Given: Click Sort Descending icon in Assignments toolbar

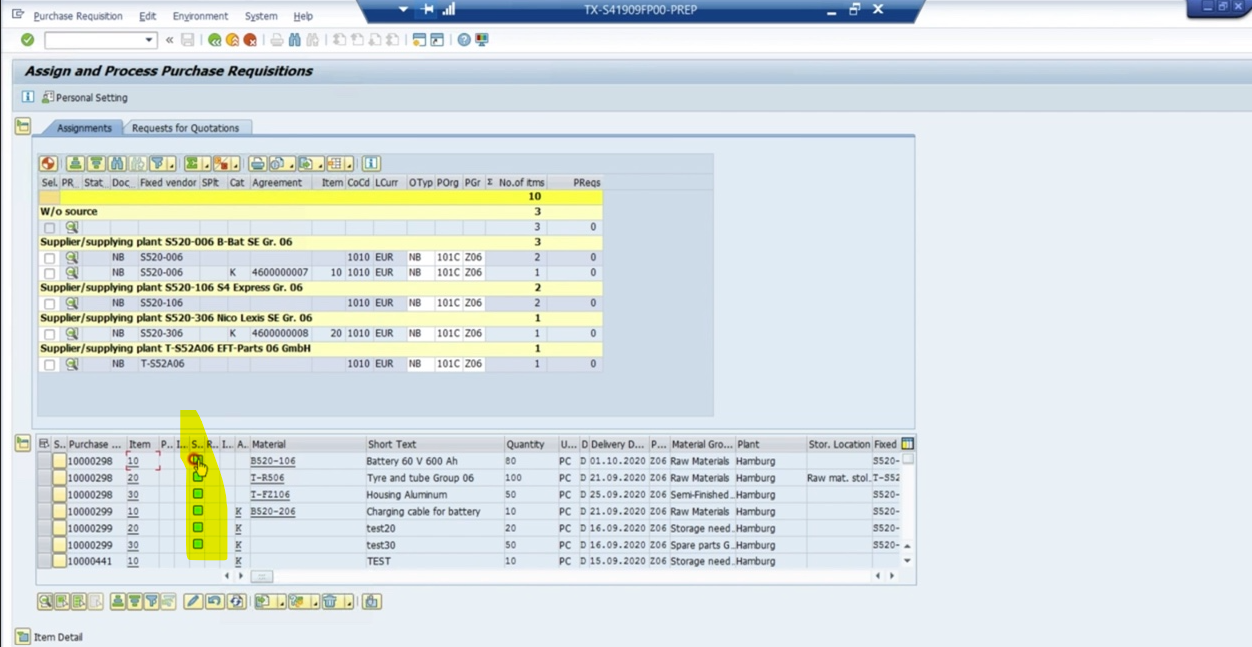Looking at the screenshot, I should coord(96,163).
